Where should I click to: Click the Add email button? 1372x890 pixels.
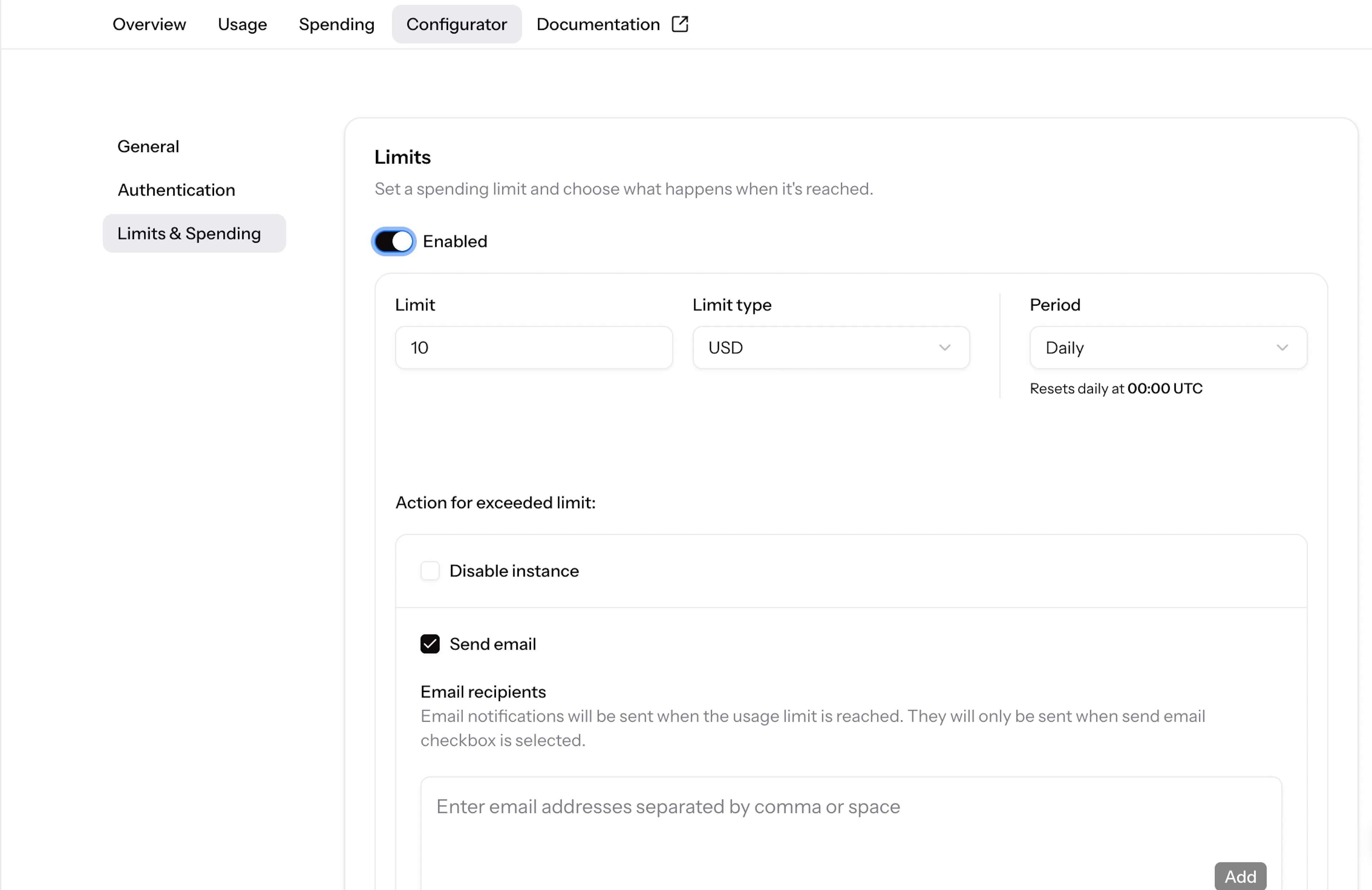click(1240, 876)
